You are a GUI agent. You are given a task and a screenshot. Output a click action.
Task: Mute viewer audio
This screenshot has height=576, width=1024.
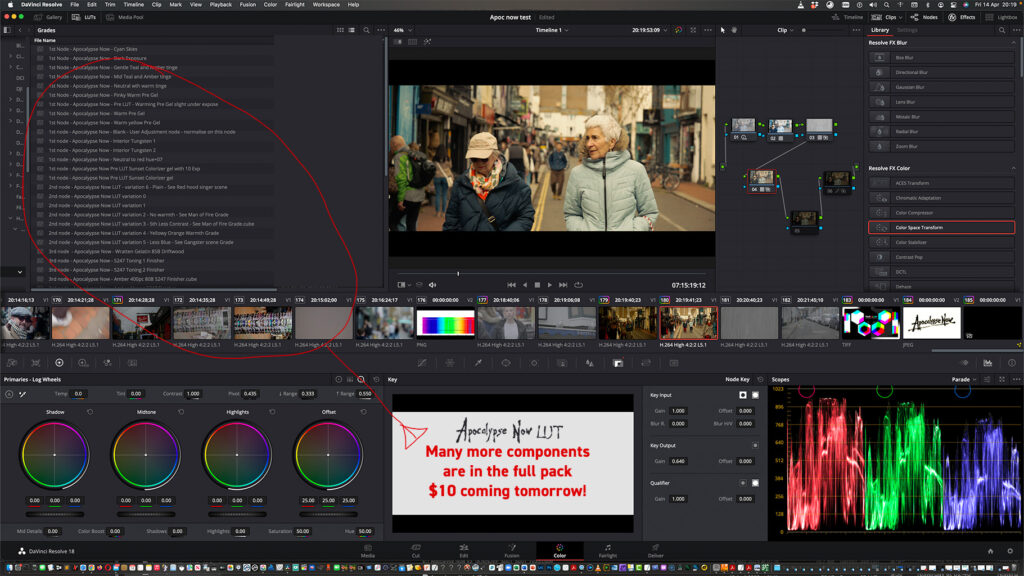coord(432,285)
